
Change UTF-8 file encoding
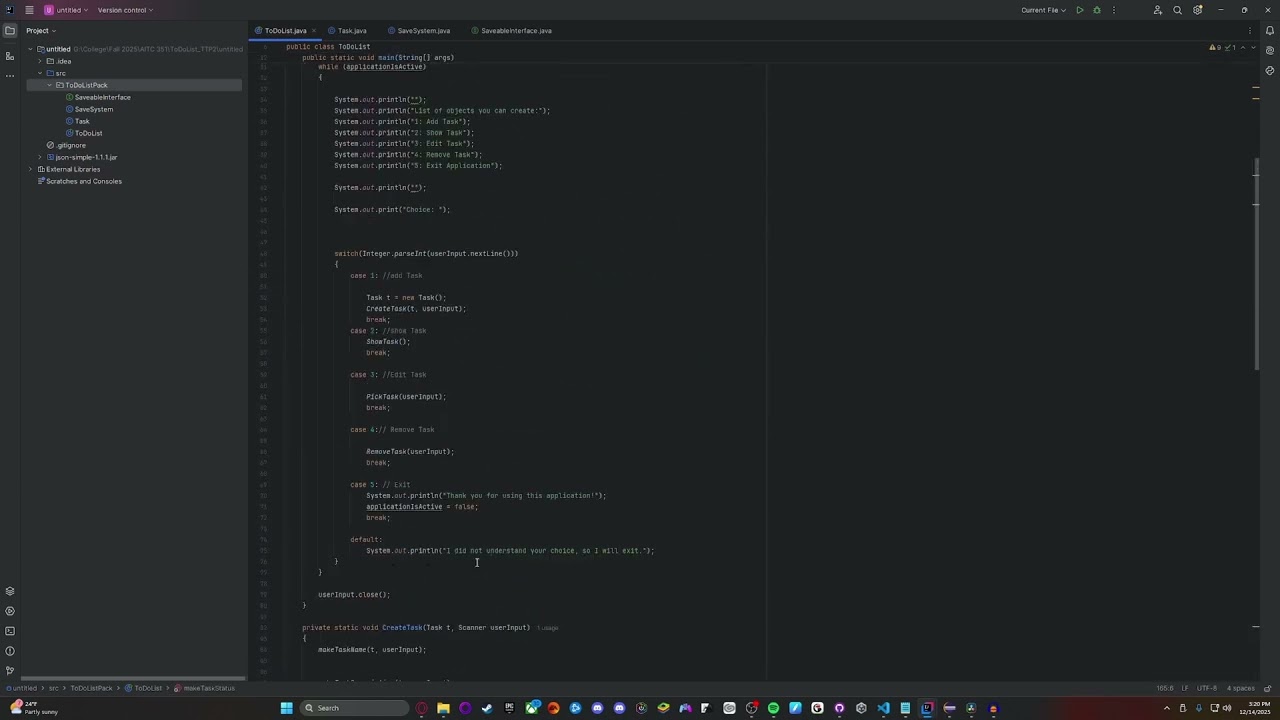pos(1207,688)
